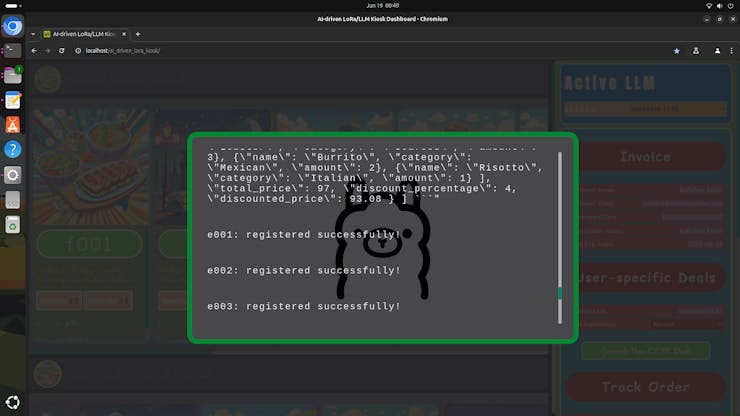The height and width of the screenshot is (416, 740).
Task: Open Settings gear in the dock
Action: [13, 175]
